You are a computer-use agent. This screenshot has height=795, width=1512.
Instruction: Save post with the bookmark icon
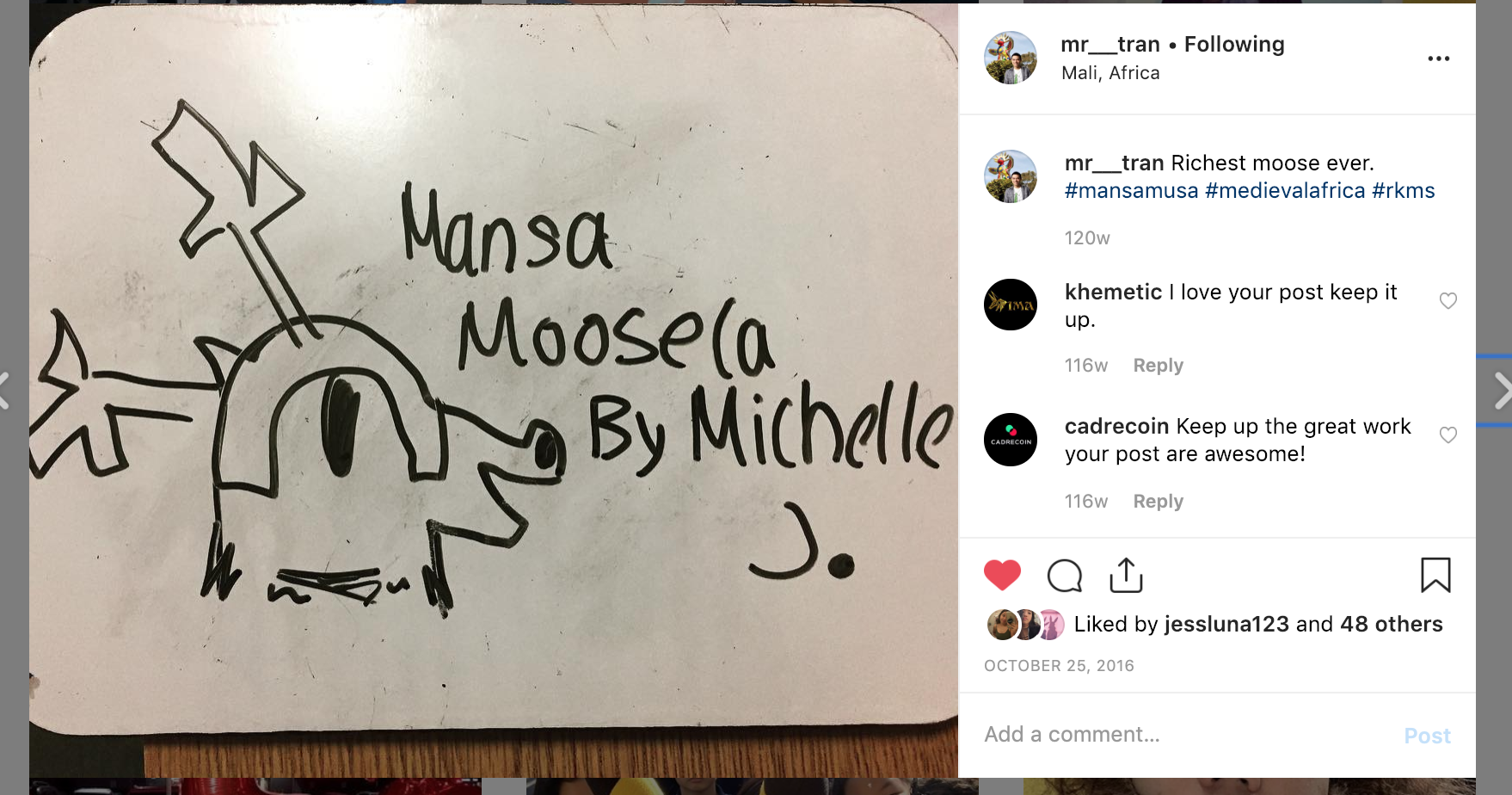click(1435, 575)
